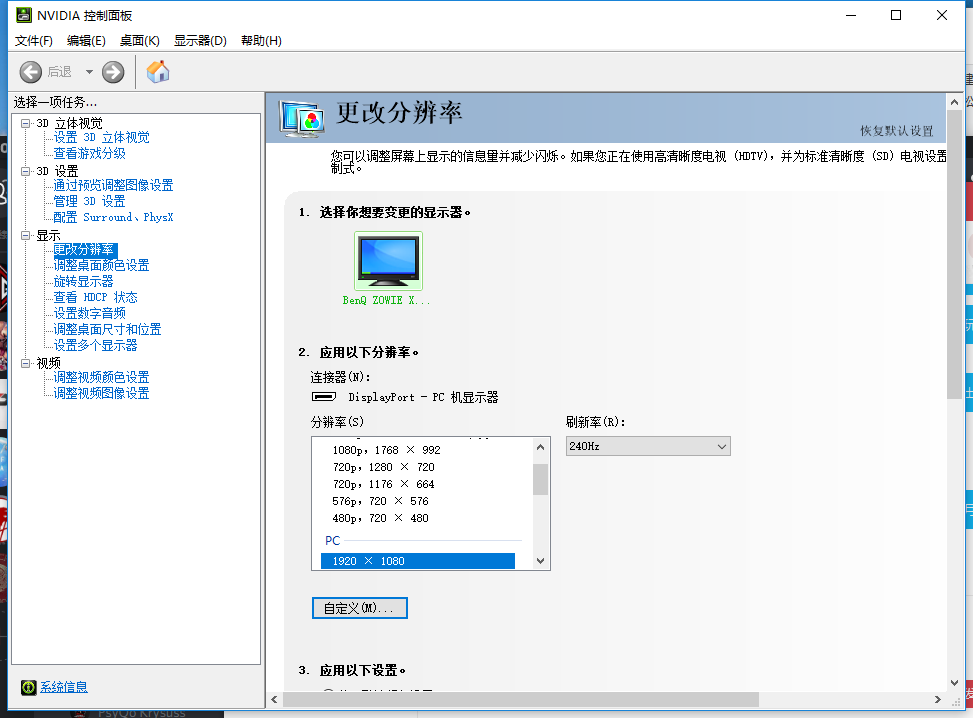Select the BenQ ZOWIE monitor icon
The image size is (973, 718).
pos(388,261)
